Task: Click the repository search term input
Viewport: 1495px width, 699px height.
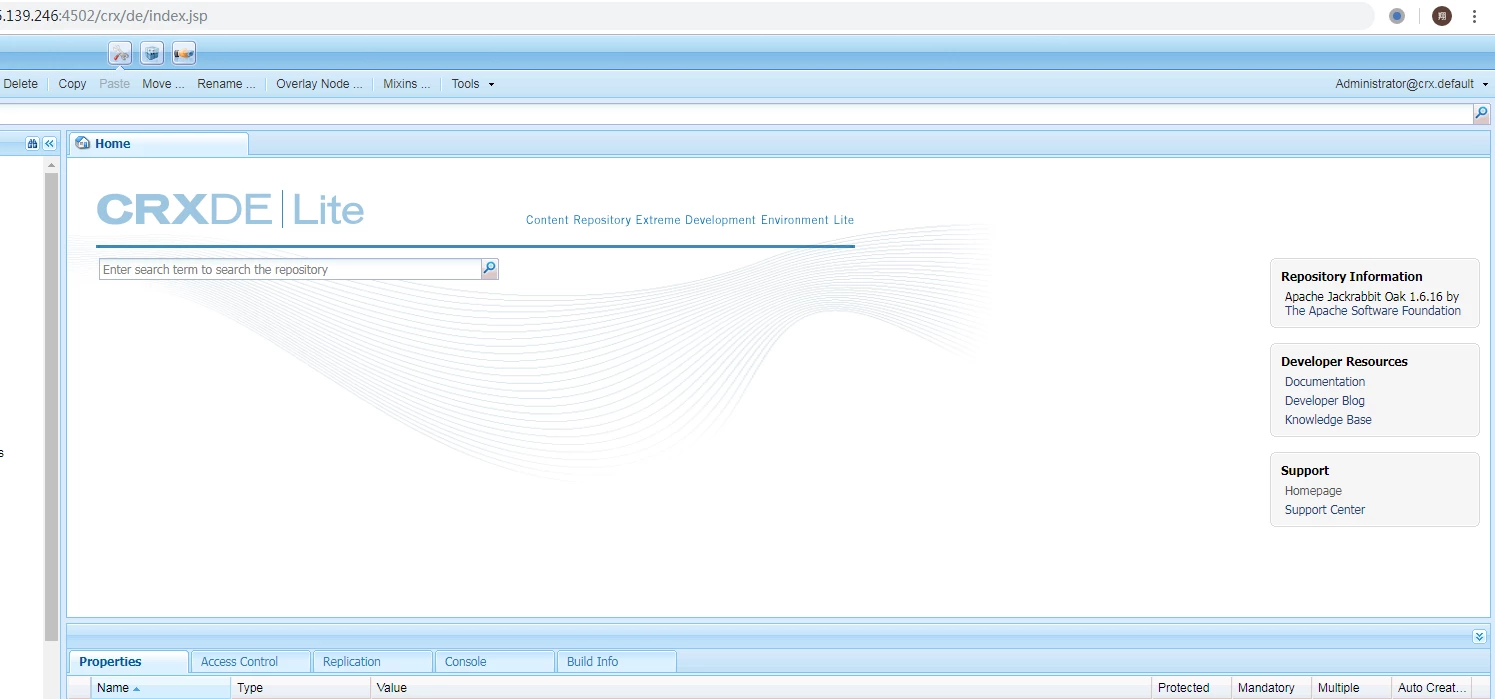Action: click(290, 269)
